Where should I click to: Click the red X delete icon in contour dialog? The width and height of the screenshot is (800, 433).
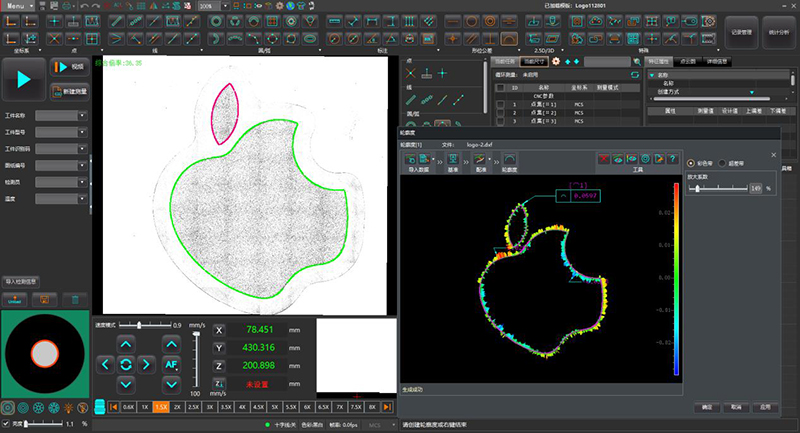point(604,159)
